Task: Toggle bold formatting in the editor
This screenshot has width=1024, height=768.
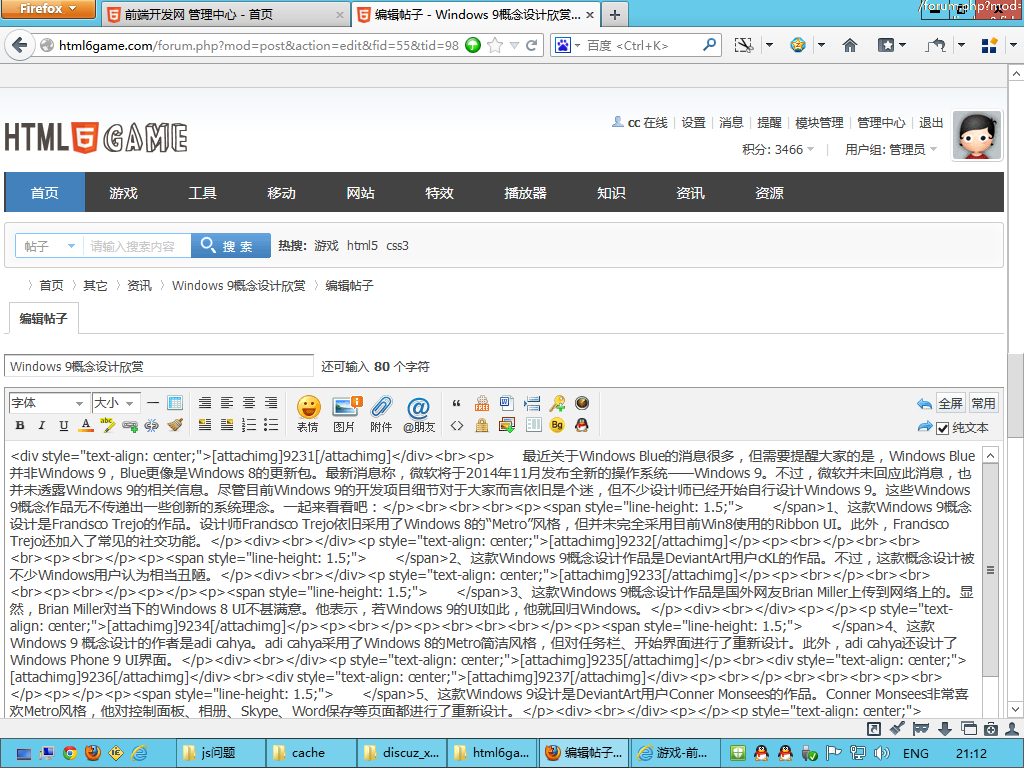Action: click(20, 426)
